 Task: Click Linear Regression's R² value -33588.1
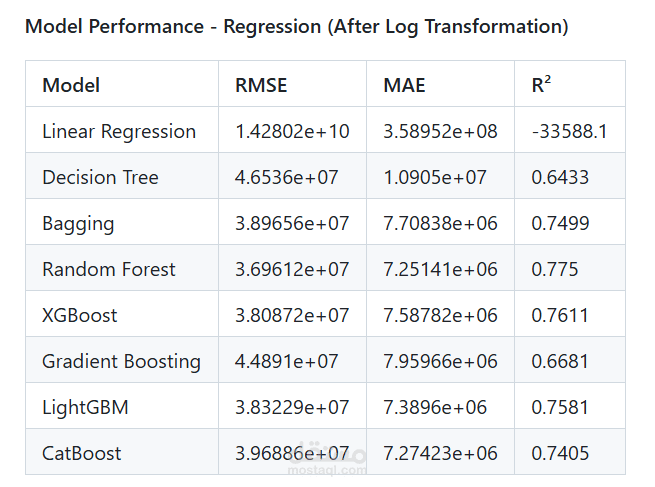570,131
